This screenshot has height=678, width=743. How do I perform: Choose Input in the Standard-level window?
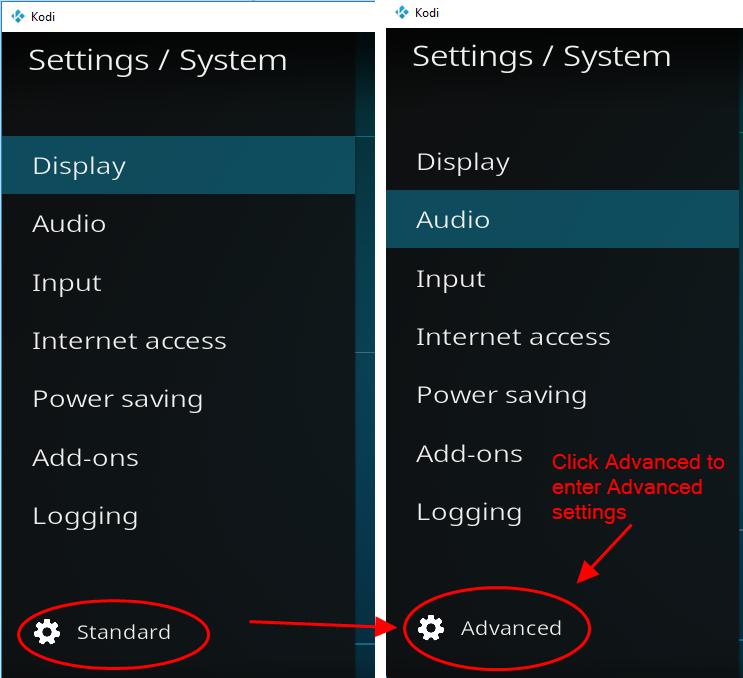tap(66, 283)
